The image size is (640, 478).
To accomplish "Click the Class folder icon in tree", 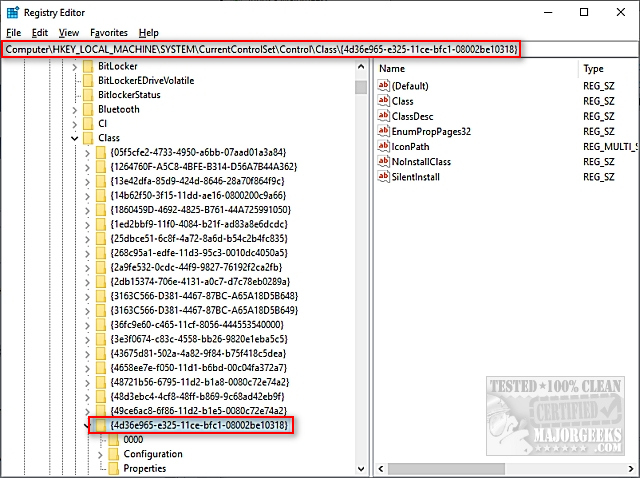I will click(88, 138).
